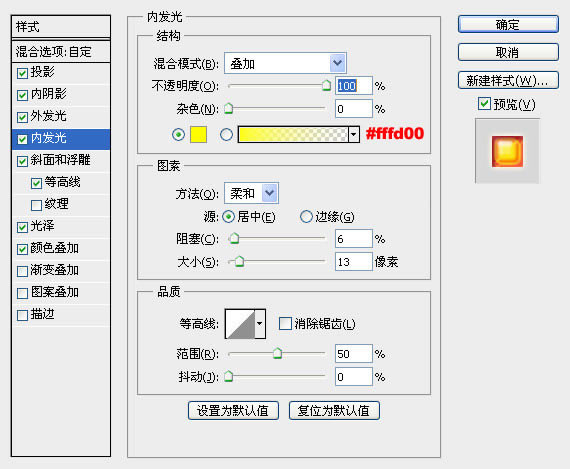Open the 斜面和浮雕 bevel settings

tap(60, 160)
